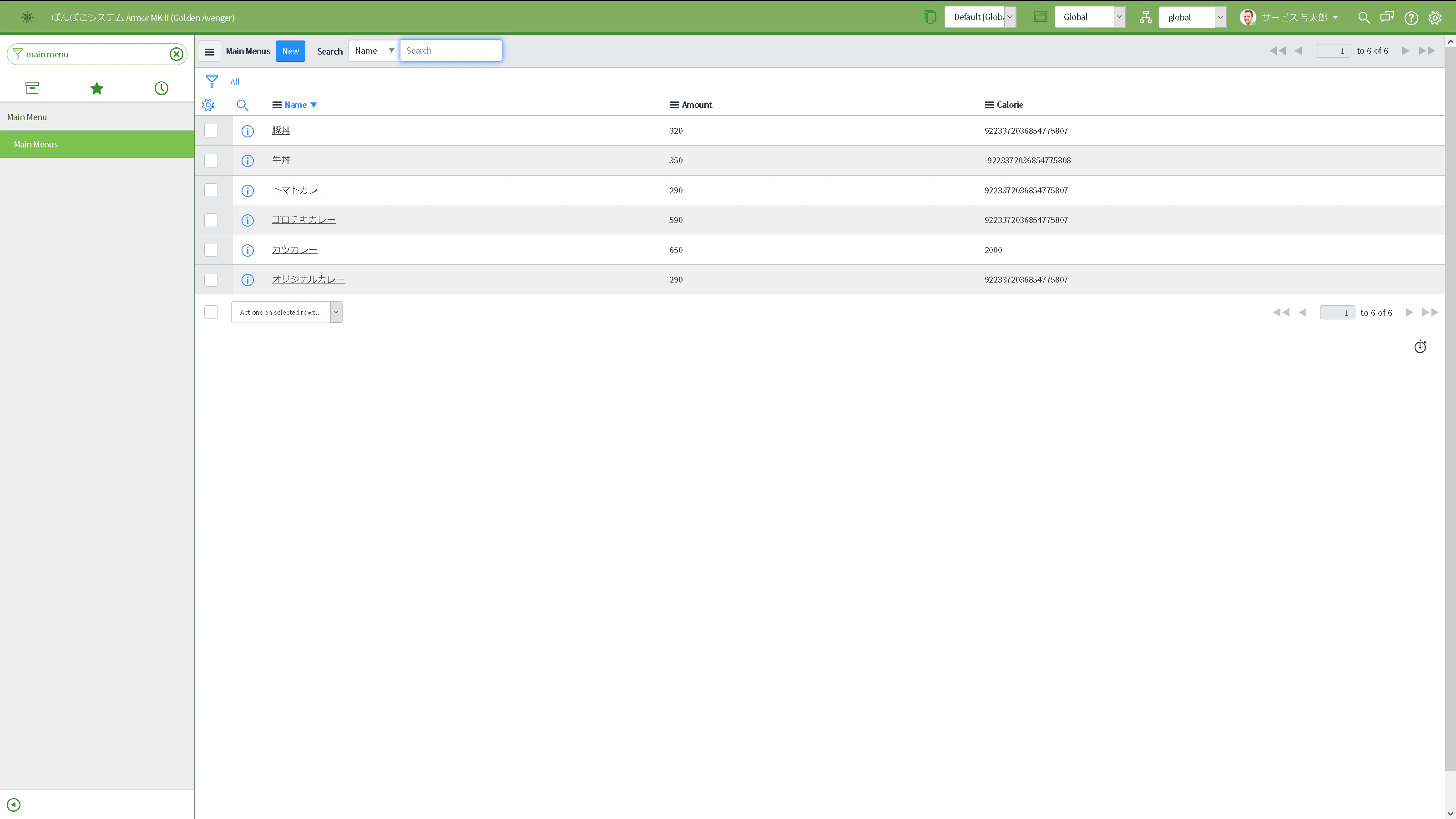
Task: Check the row checkbox for オリジナルカレー
Action: point(211,280)
